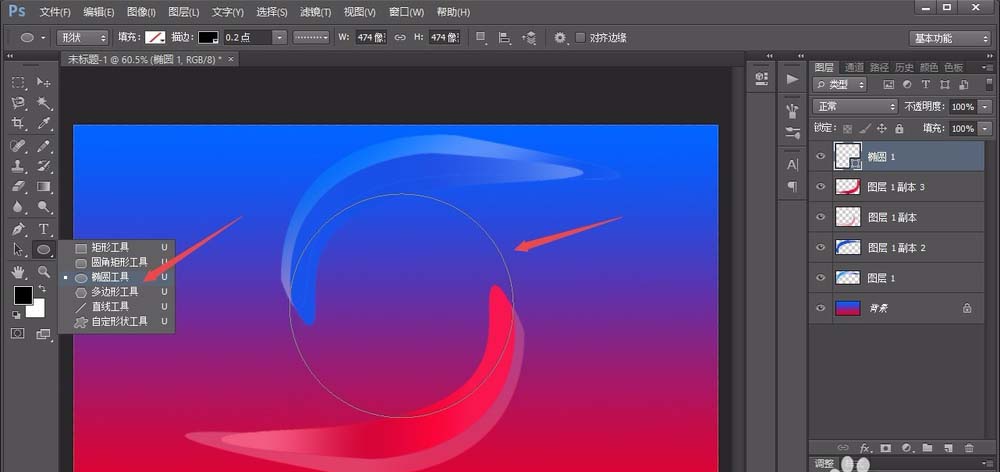The height and width of the screenshot is (472, 1000).
Task: Enable the 对齐边缘 checkbox
Action: click(581, 38)
